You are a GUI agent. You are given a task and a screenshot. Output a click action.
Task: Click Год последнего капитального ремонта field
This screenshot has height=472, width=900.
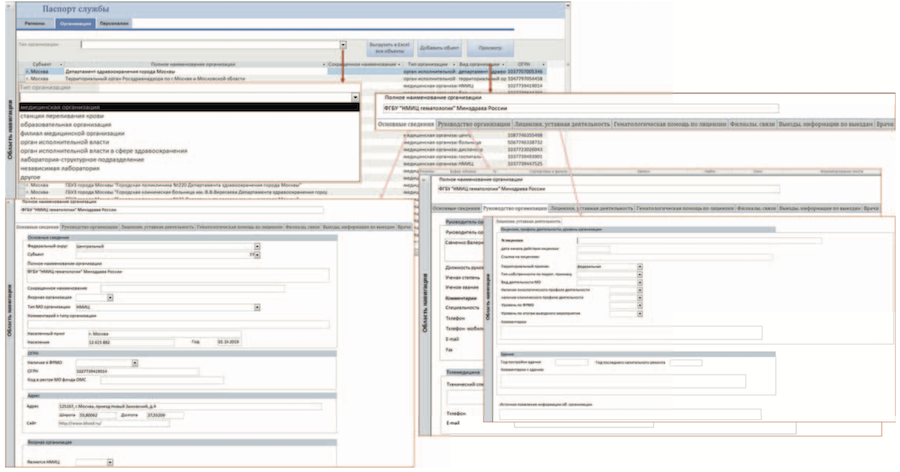686,363
